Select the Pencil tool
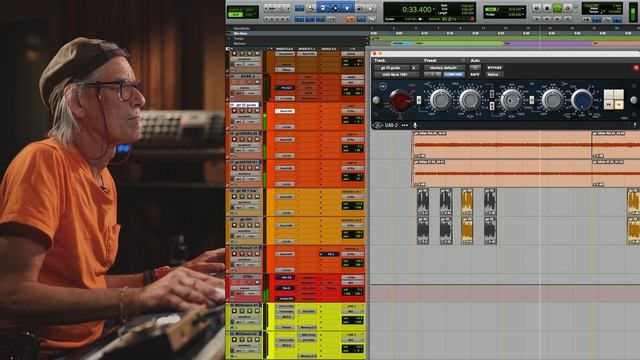The width and height of the screenshot is (640, 360). 371,8
